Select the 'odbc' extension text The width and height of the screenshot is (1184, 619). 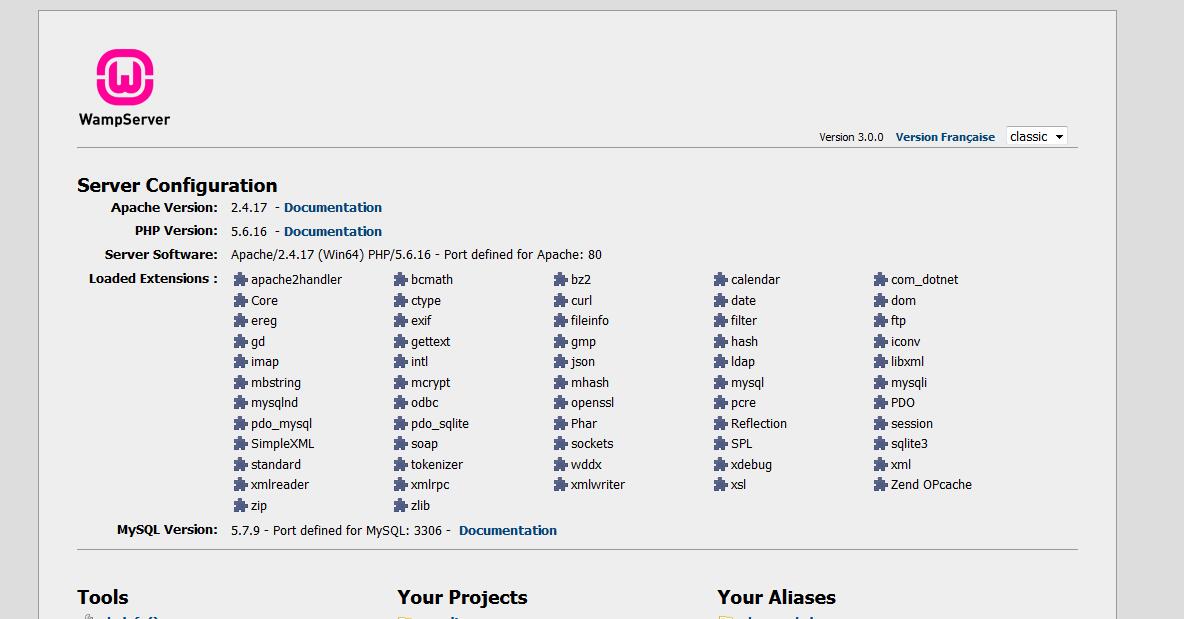pyautogui.click(x=424, y=403)
